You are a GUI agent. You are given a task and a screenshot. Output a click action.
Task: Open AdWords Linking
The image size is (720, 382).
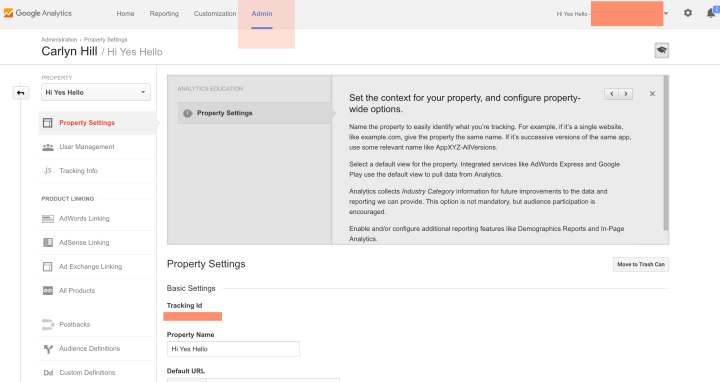coord(84,219)
